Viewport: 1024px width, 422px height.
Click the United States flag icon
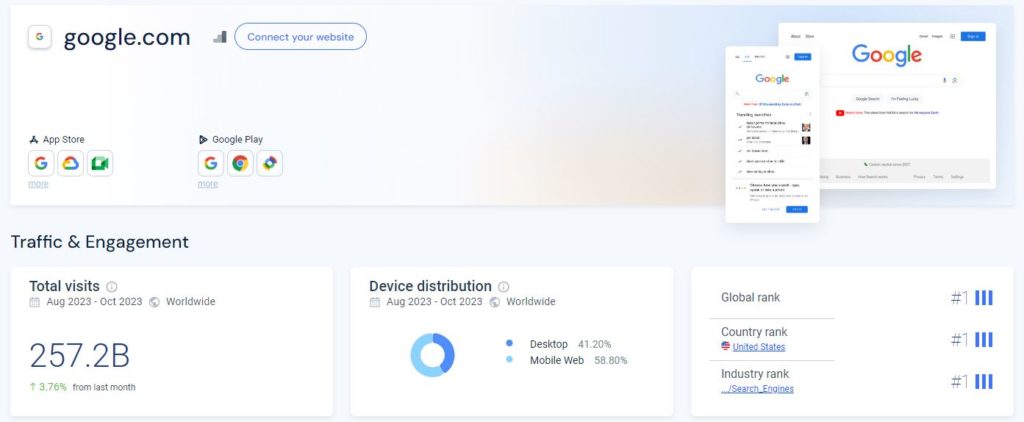tap(726, 346)
